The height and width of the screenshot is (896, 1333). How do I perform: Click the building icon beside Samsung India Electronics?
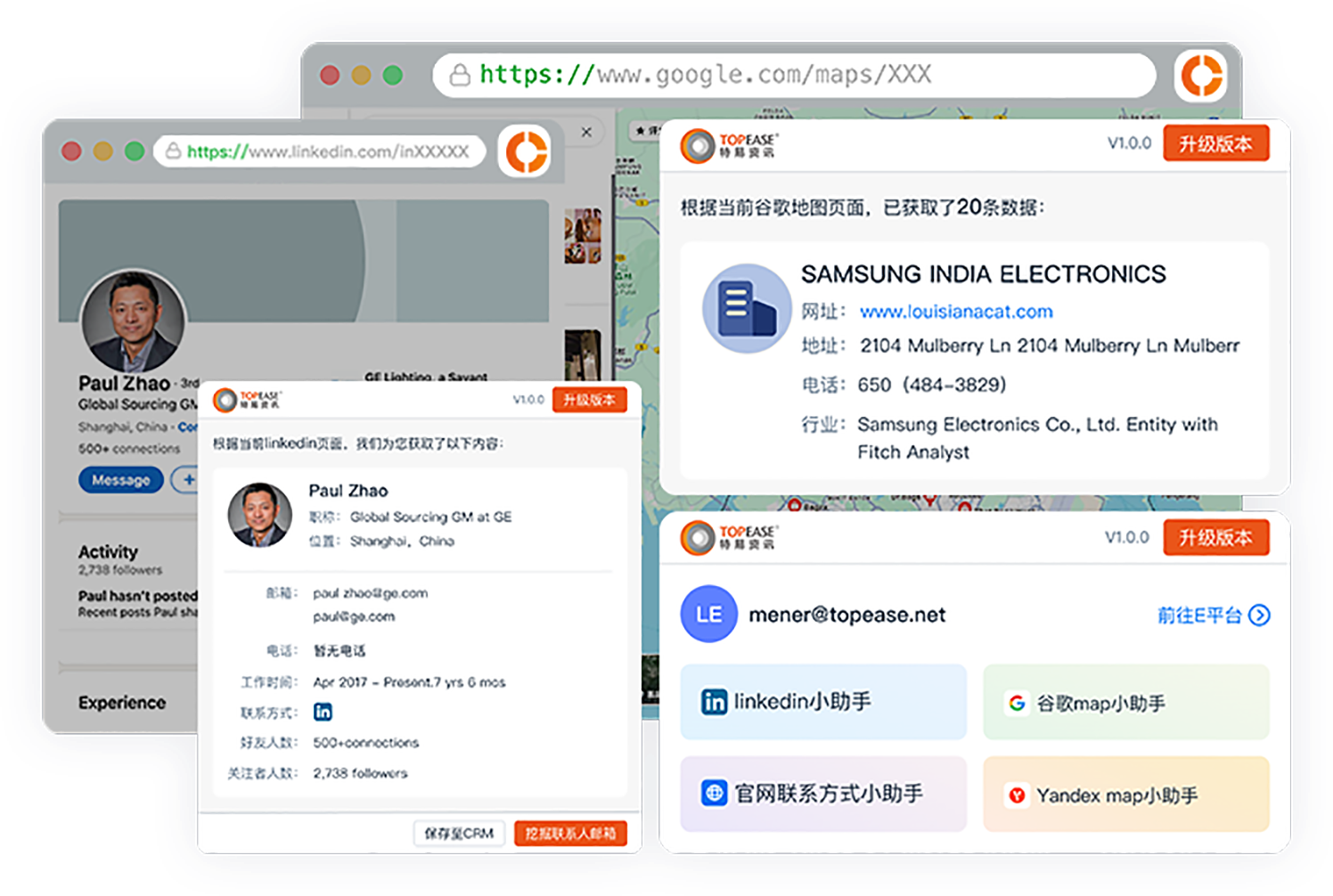click(746, 308)
